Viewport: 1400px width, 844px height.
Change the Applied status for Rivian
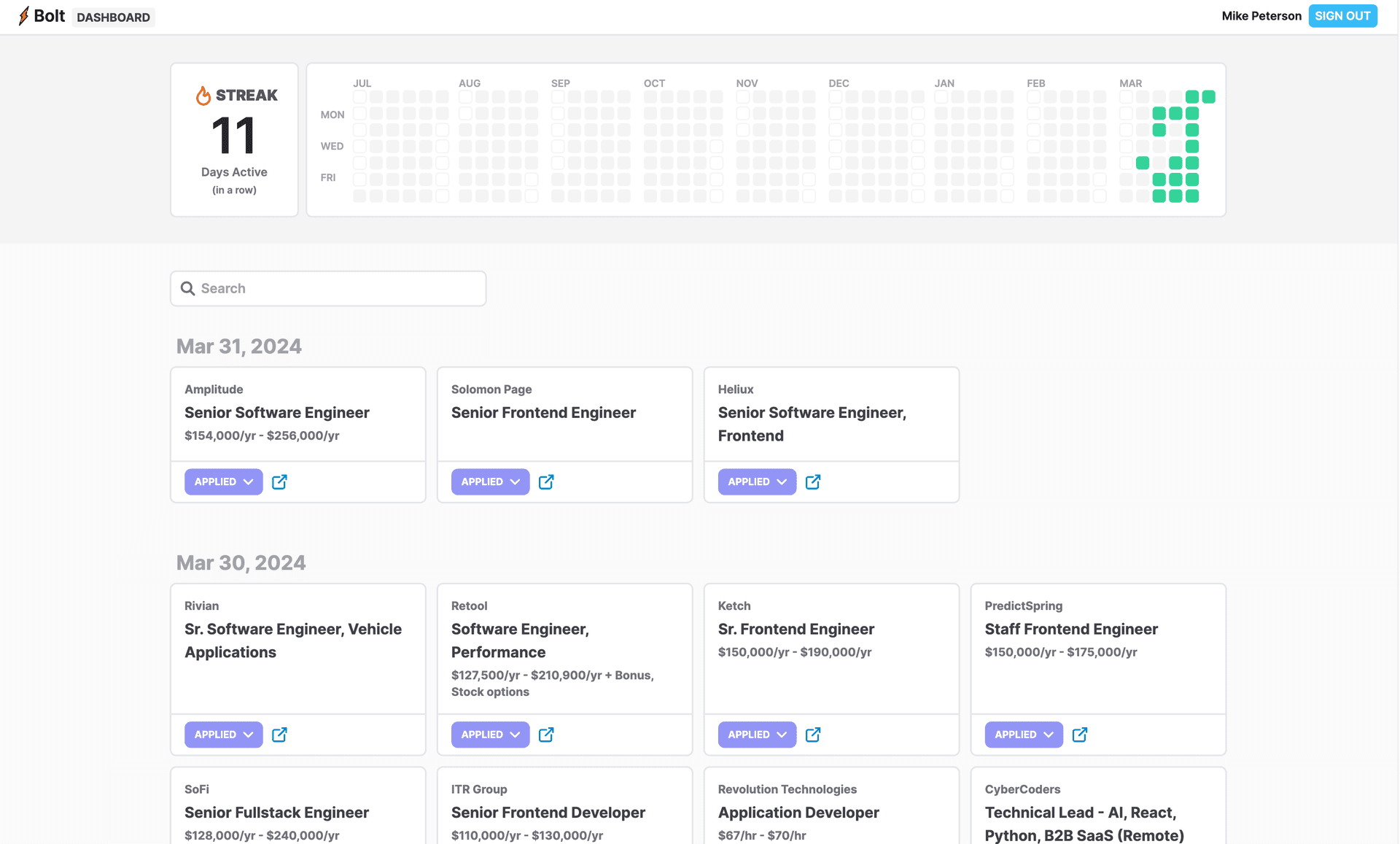point(223,735)
